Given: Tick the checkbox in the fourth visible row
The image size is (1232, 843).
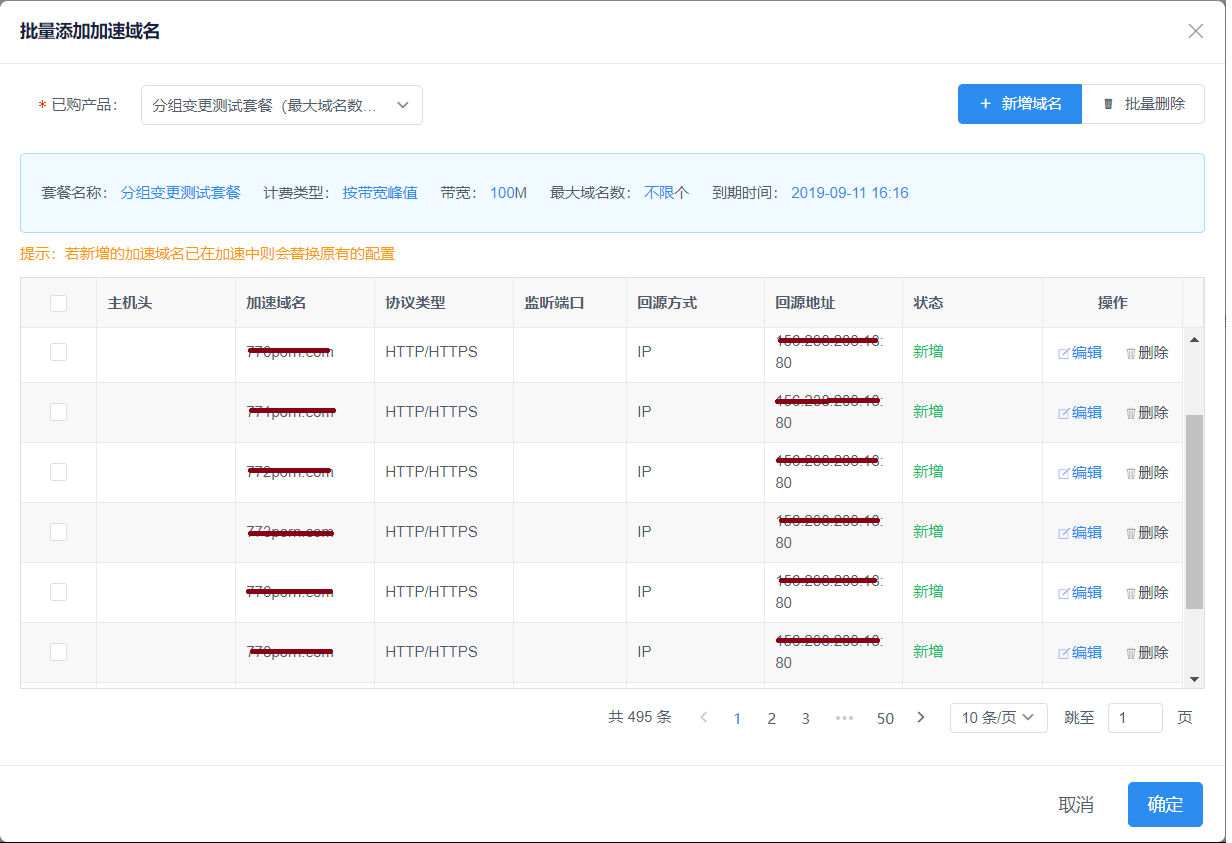Looking at the screenshot, I should point(58,532).
